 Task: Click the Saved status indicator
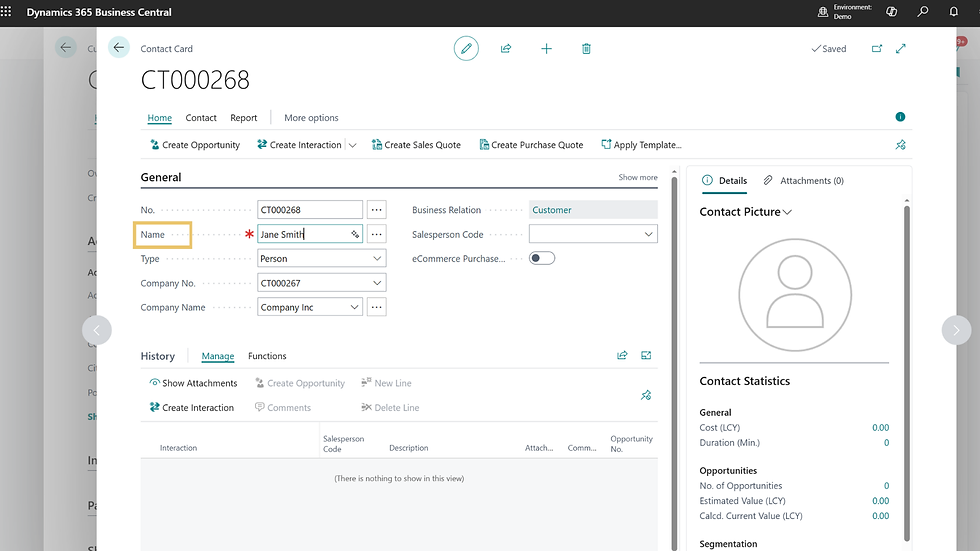[x=829, y=49]
